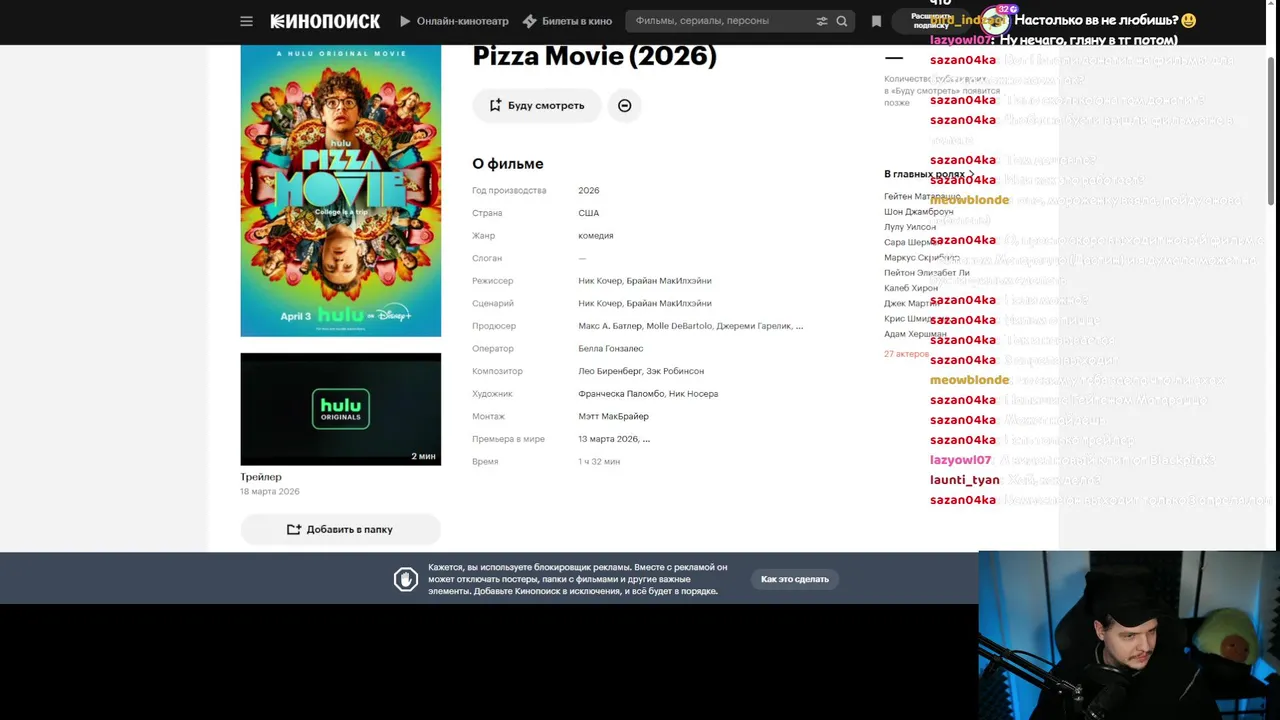Screen dimensions: 1280x720
Task: Open composer Лео Биренберг link
Action: click(x=609, y=371)
